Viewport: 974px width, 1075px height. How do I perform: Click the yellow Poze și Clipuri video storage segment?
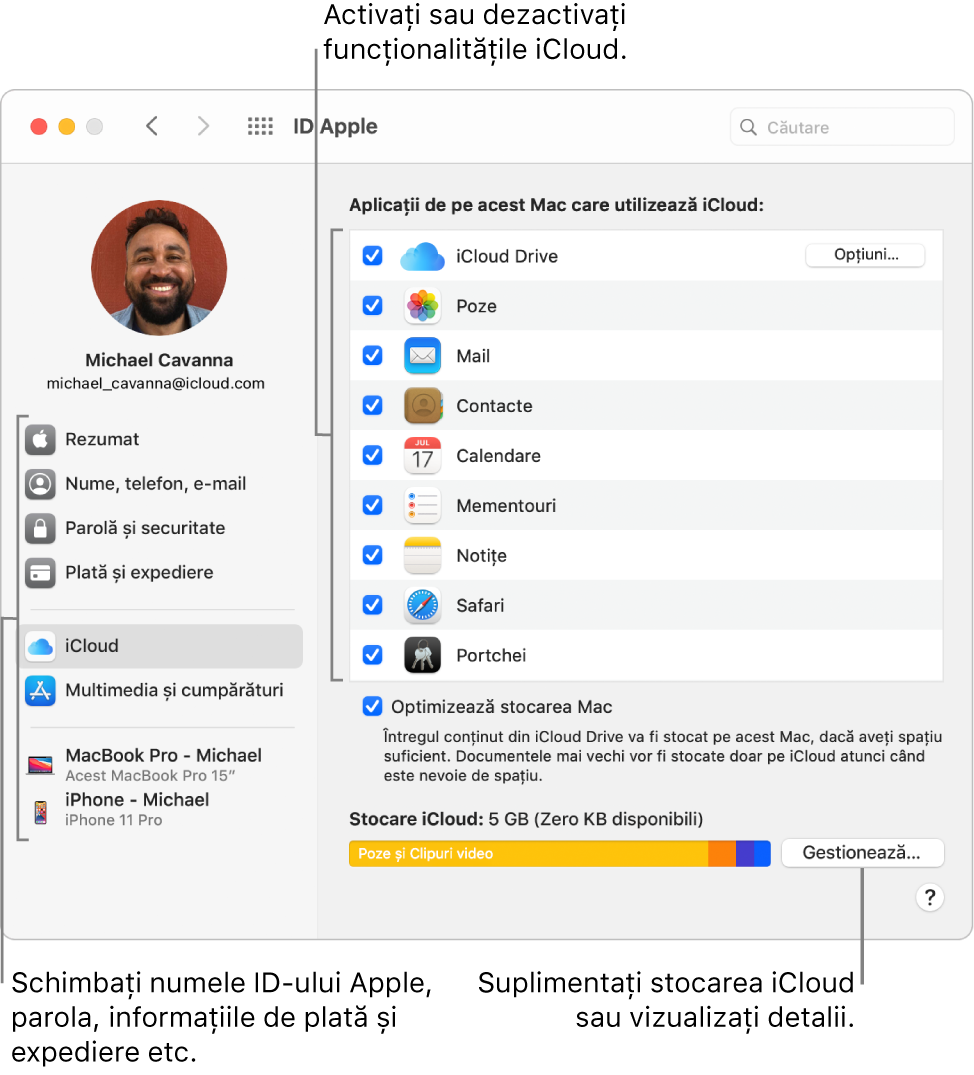tap(528, 854)
